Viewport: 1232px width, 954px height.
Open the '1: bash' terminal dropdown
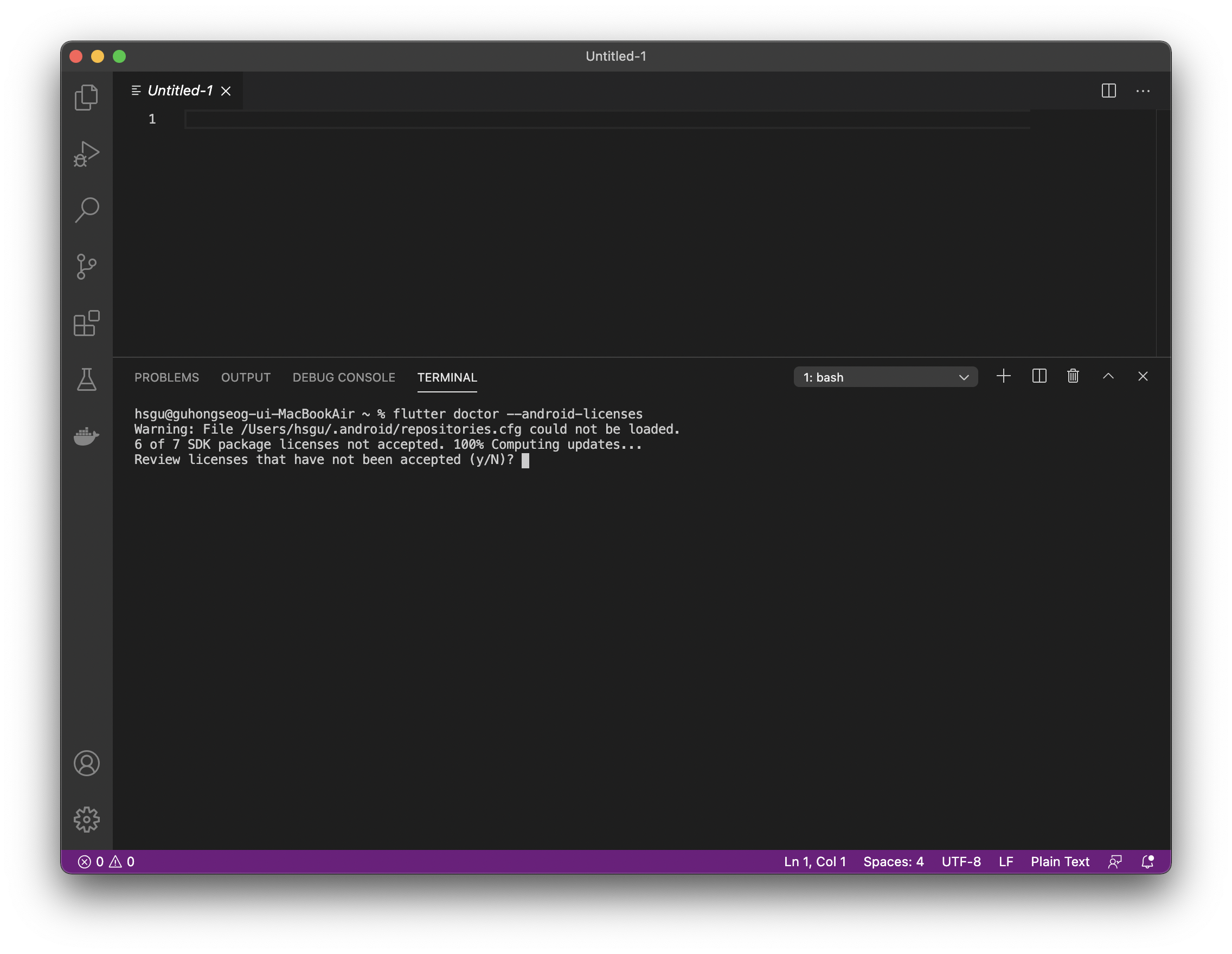pos(886,377)
